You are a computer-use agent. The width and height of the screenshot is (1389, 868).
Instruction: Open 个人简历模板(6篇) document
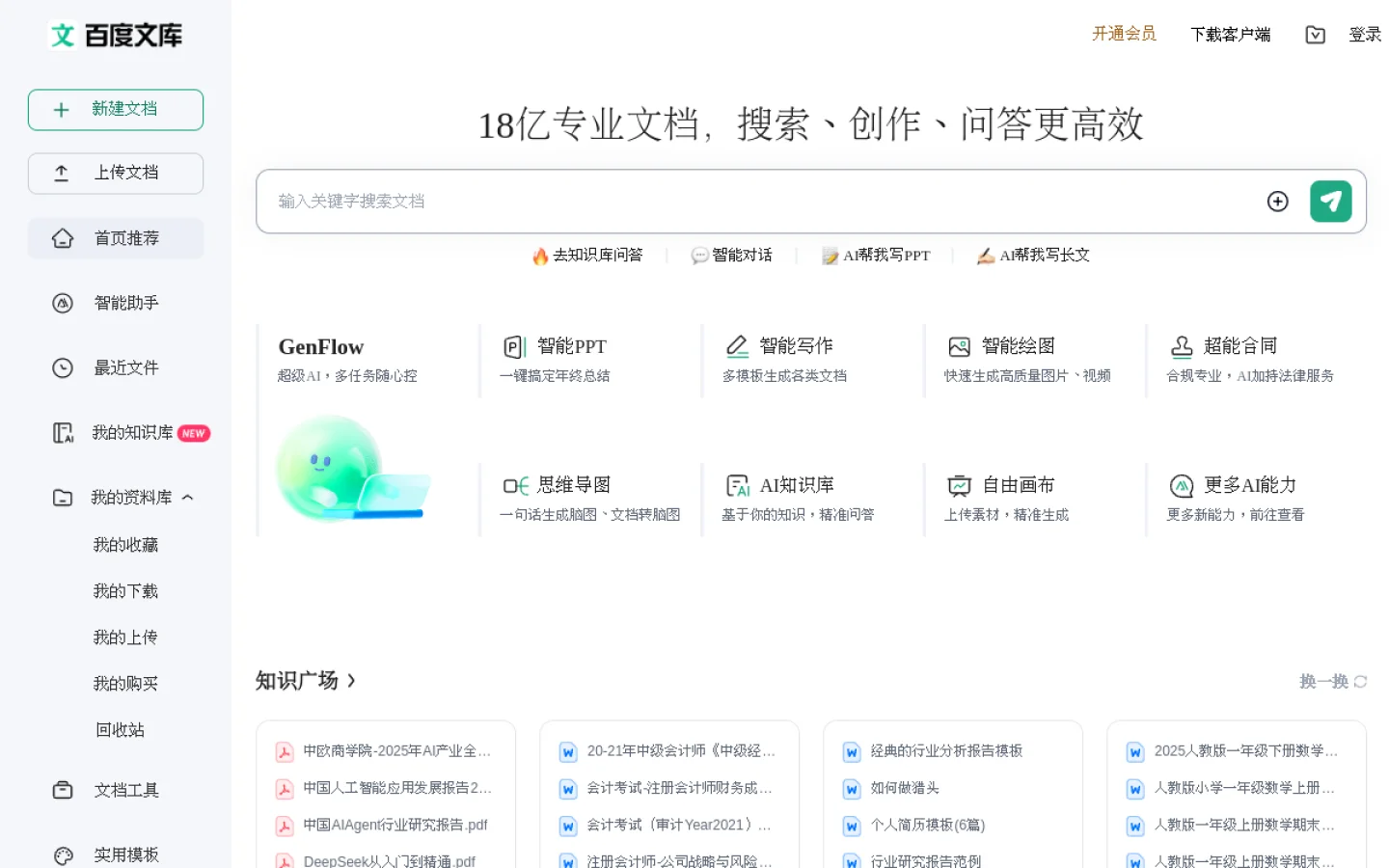(928, 826)
